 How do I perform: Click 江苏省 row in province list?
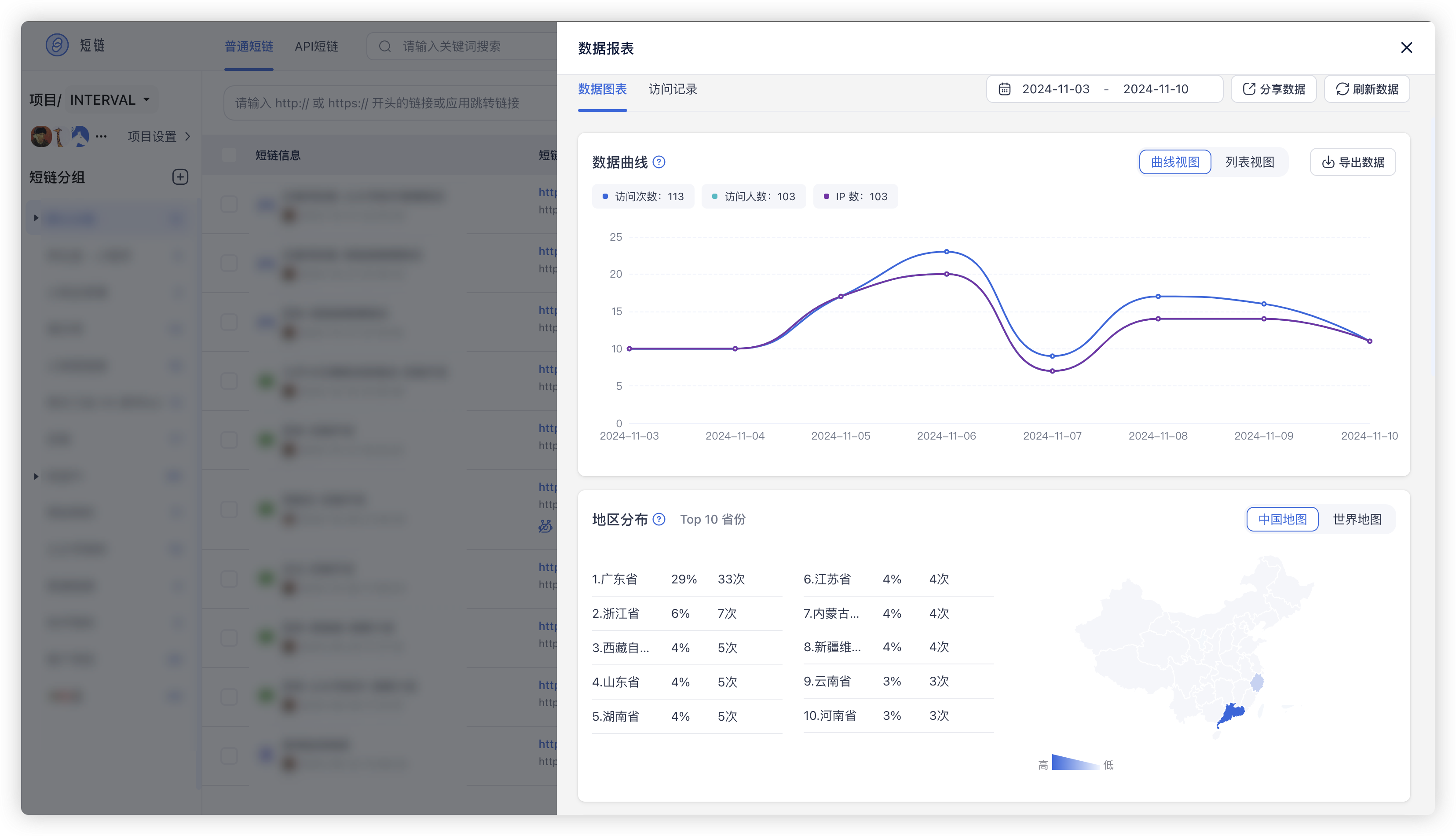898,579
